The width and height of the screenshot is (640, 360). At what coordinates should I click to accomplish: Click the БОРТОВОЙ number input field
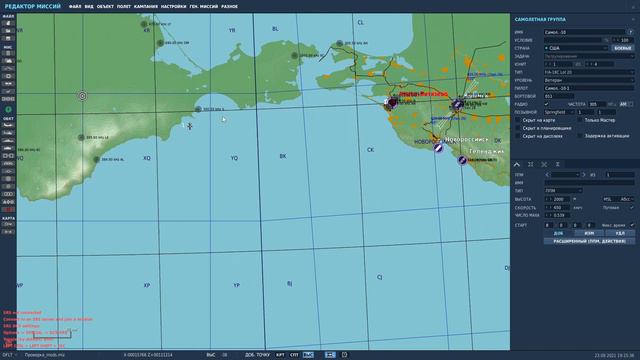tap(559, 96)
